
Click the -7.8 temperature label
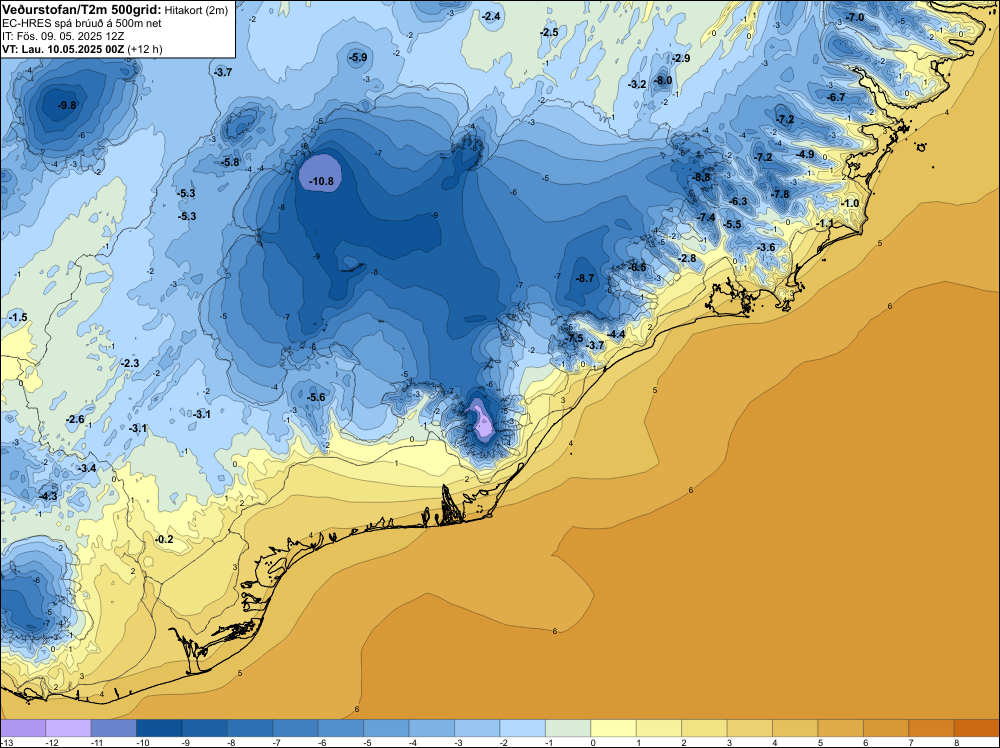[780, 194]
